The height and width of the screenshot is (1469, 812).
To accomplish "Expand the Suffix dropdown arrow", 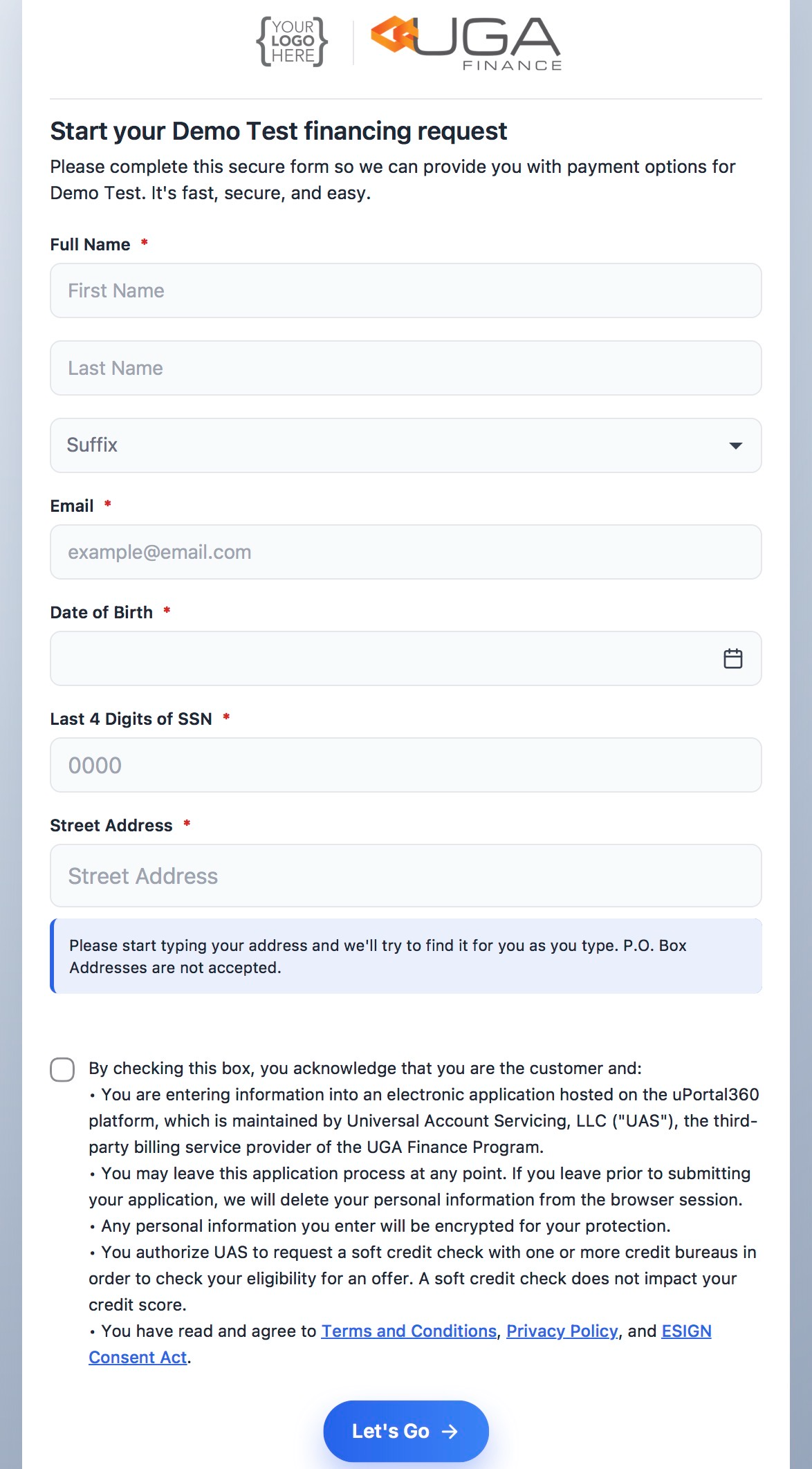I will tap(736, 445).
